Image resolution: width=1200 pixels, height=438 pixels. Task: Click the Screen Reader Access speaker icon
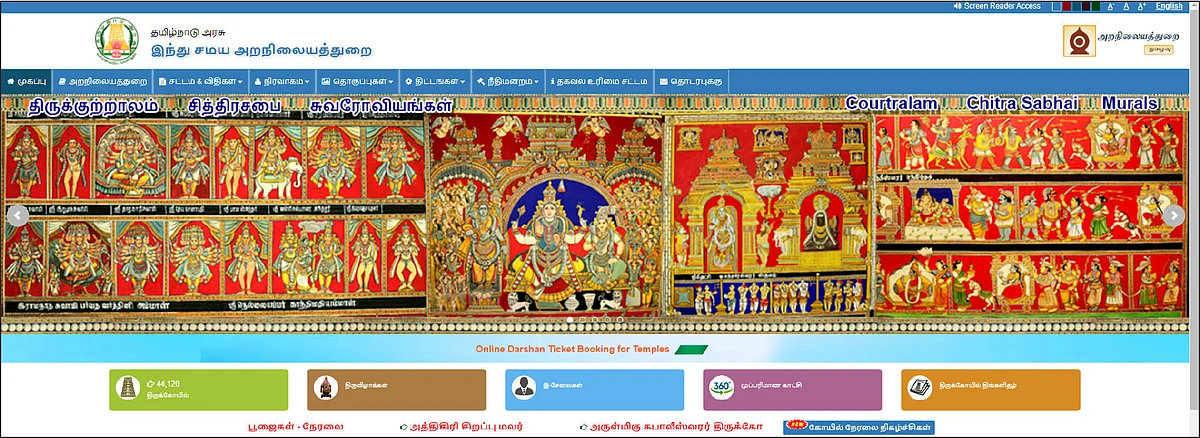[x=957, y=6]
